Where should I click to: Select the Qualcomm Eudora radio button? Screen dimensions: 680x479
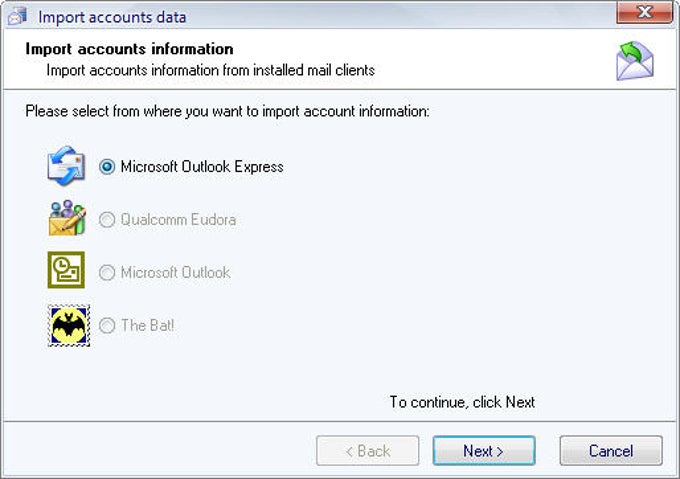pos(107,220)
